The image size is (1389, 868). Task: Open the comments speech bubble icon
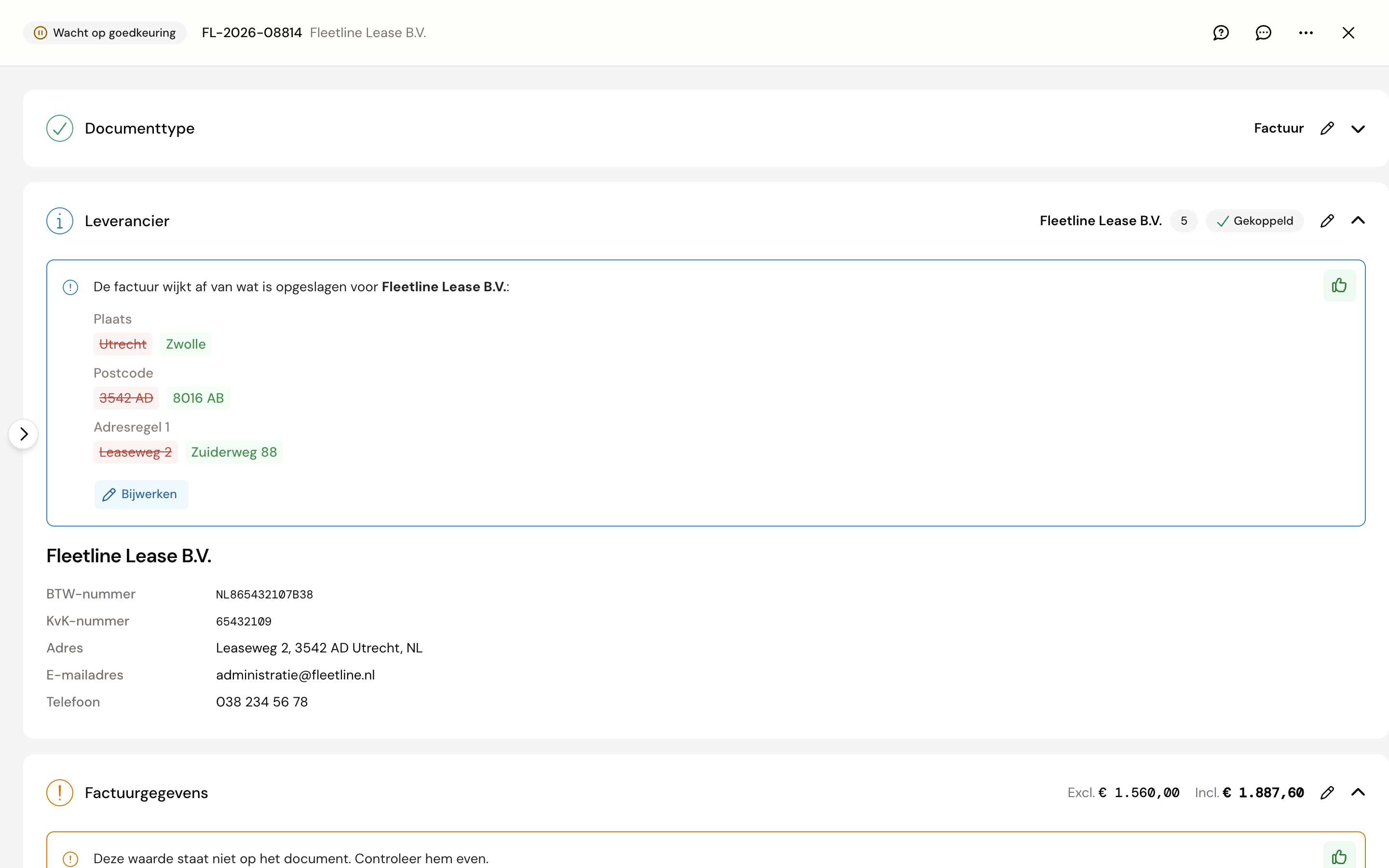tap(1263, 33)
